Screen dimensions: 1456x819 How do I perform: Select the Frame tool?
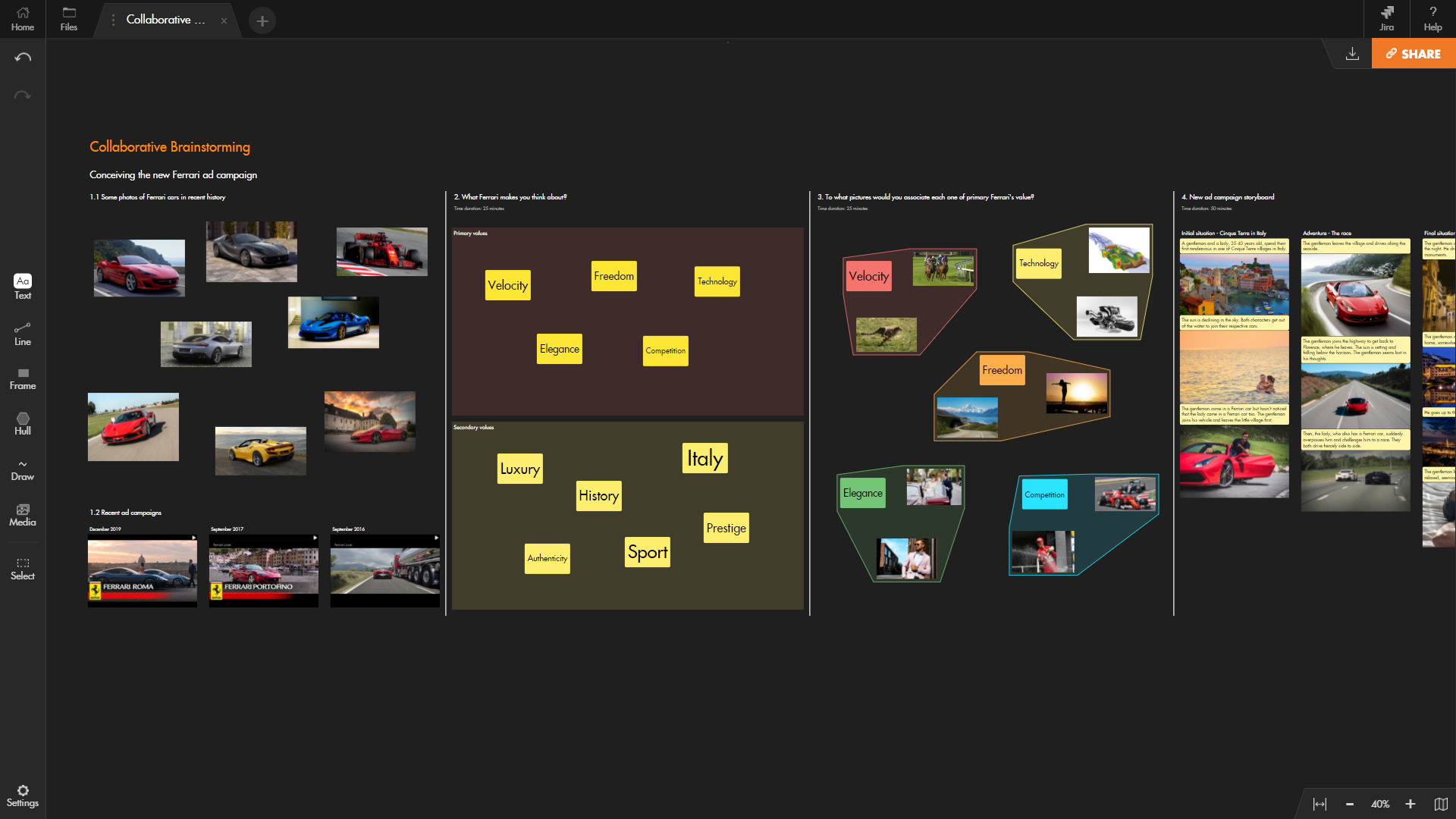[x=23, y=378]
